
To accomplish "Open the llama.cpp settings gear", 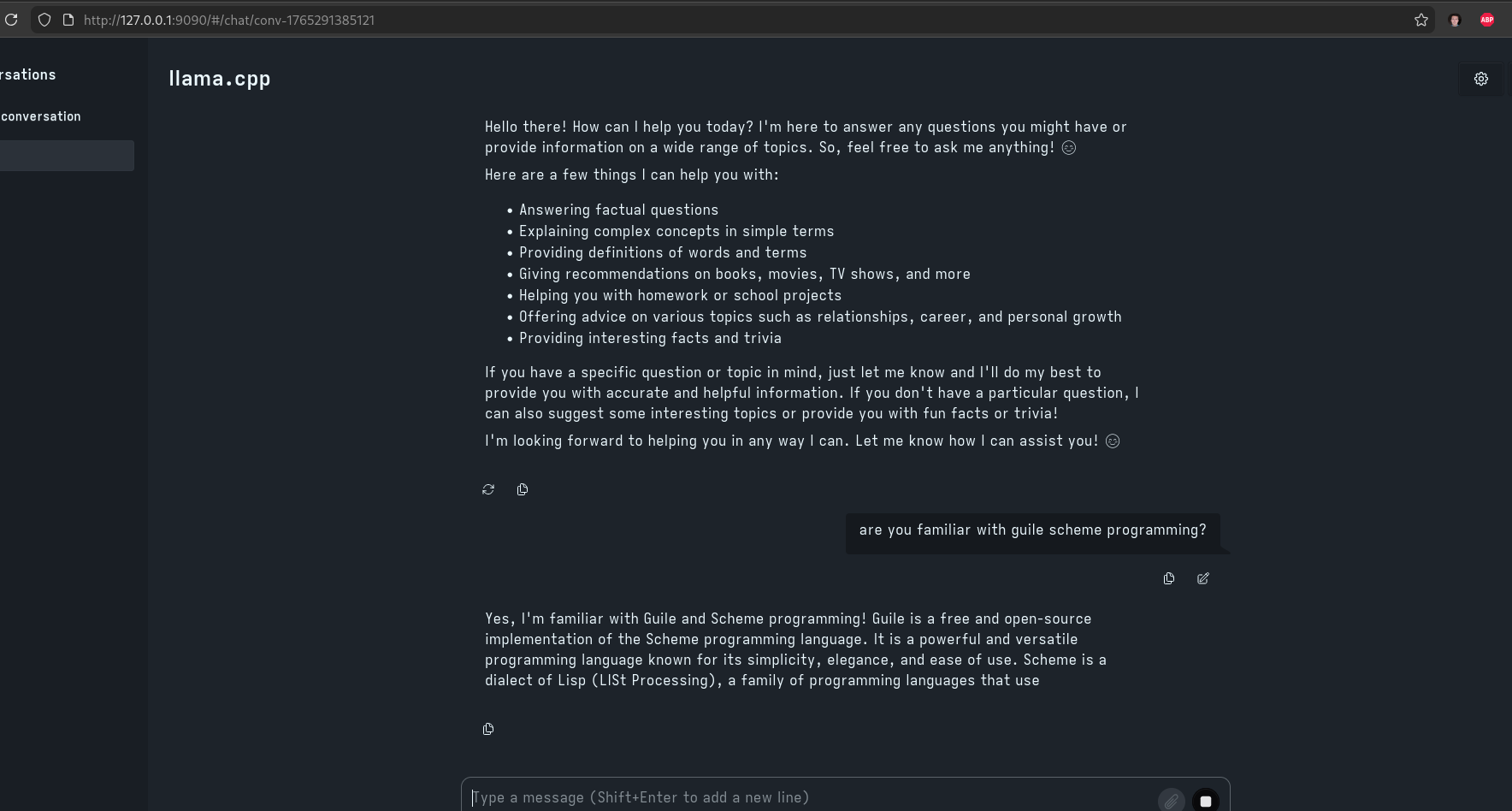I will pyautogui.click(x=1481, y=79).
